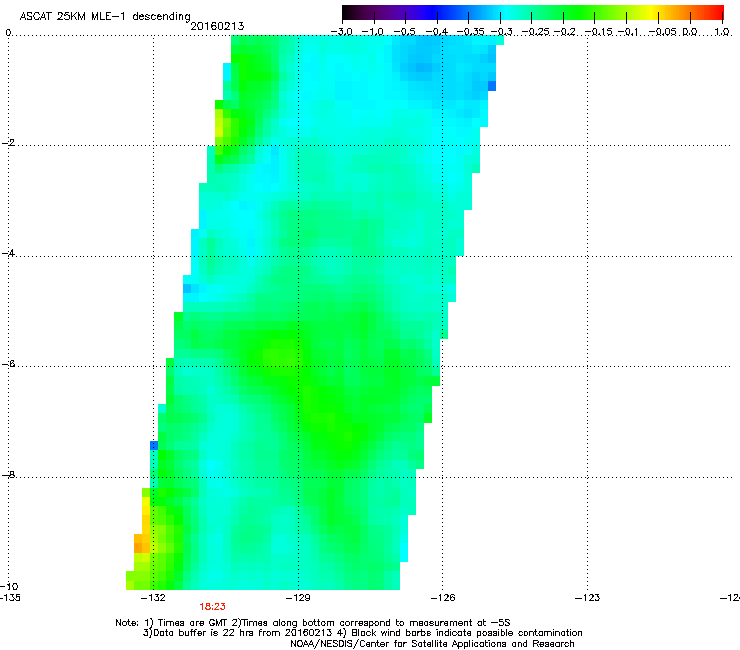740x650 pixels.
Task: Click the -6 latitude axis label
Action: pyautogui.click(x=8, y=364)
